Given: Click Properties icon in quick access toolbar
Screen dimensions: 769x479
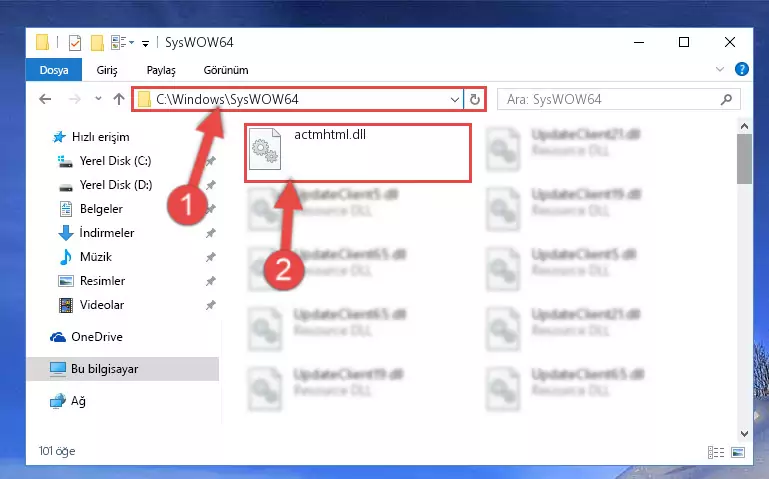Looking at the screenshot, I should click(75, 43).
